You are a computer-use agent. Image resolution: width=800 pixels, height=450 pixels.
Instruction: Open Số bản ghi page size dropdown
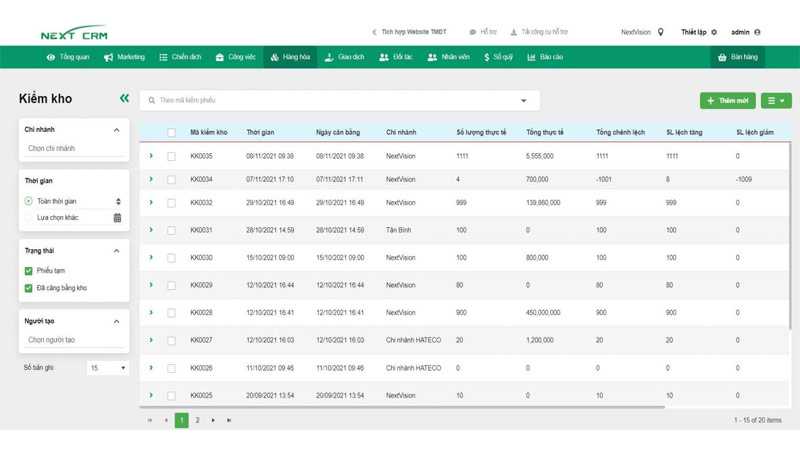tap(107, 368)
